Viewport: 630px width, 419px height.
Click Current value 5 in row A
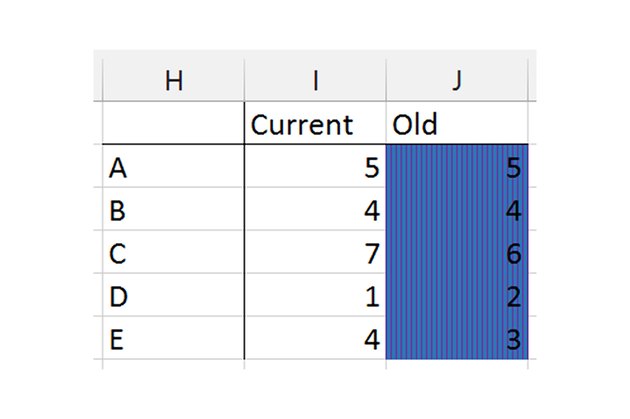tap(315, 166)
